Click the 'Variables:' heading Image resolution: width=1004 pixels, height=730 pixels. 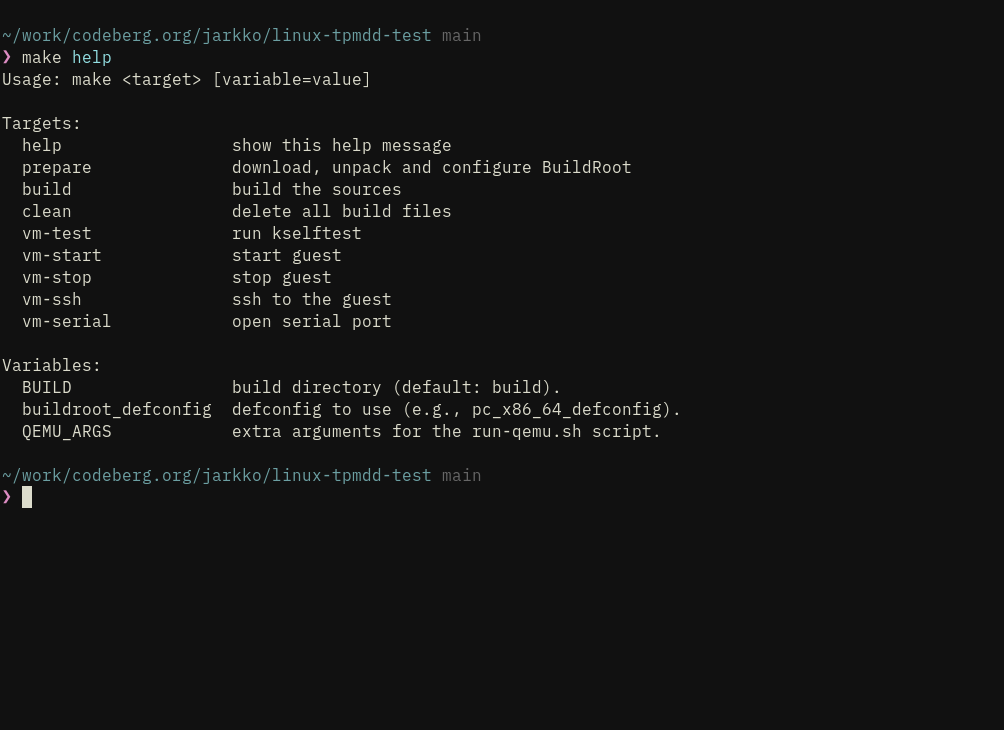(51, 366)
